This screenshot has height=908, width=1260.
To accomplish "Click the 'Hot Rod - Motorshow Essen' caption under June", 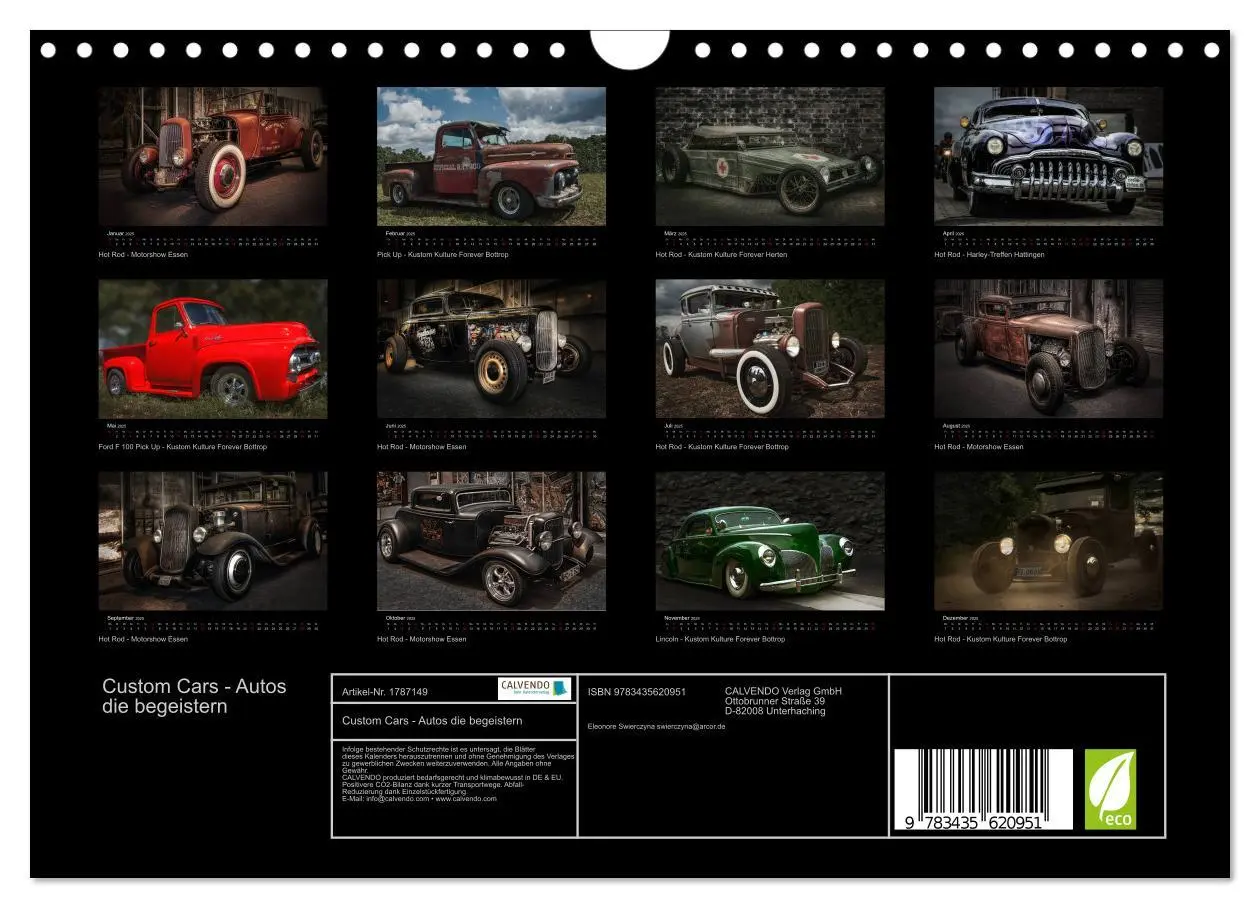I will [421, 447].
